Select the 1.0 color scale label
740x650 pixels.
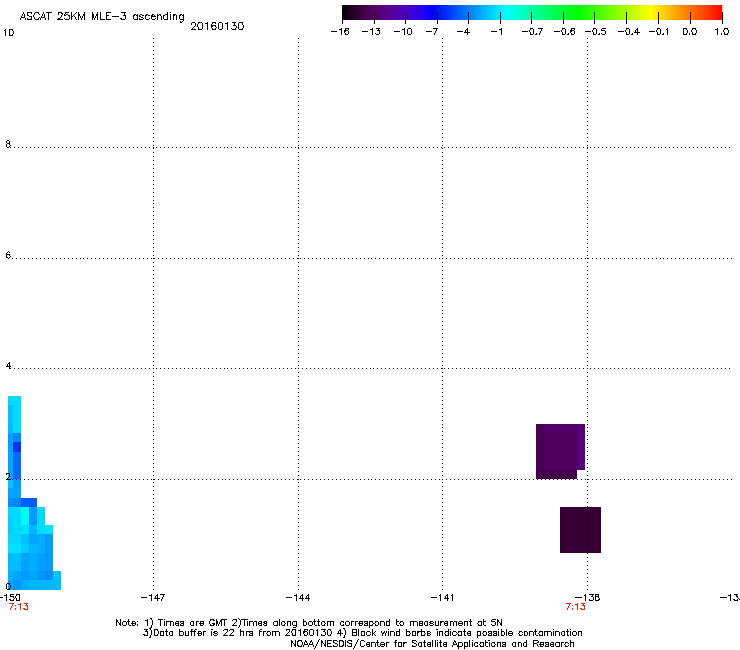tap(722, 32)
